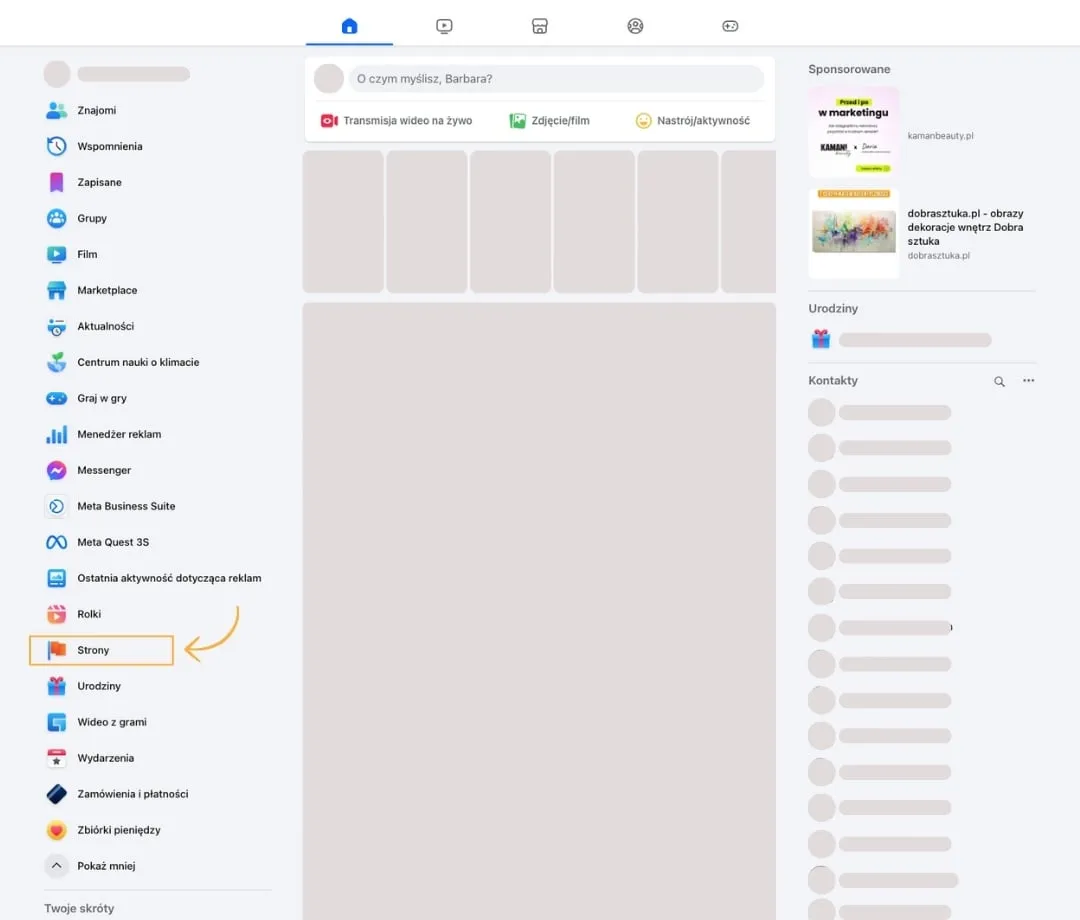Open Menedżer reklam chart icon
The image size is (1080, 920).
click(x=56, y=434)
